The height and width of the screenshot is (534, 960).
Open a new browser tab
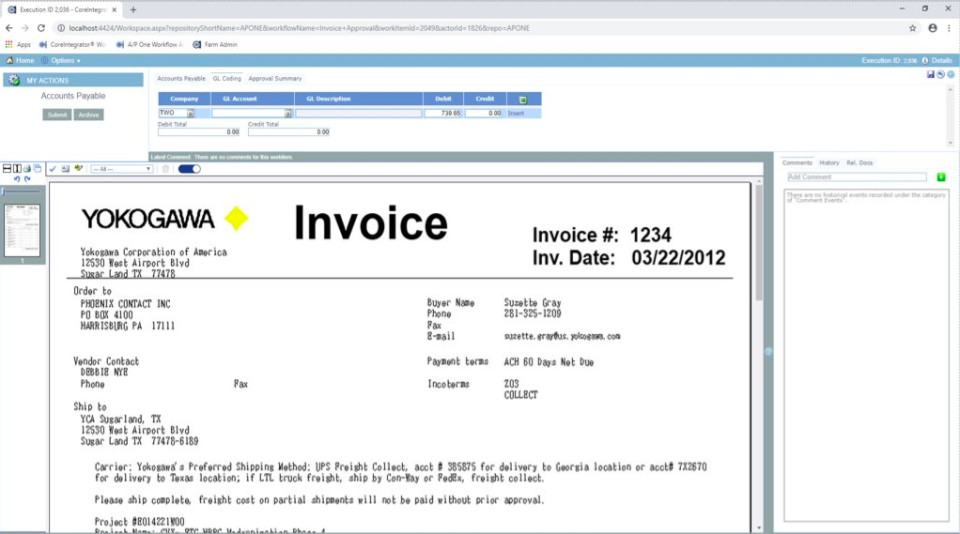pos(133,10)
